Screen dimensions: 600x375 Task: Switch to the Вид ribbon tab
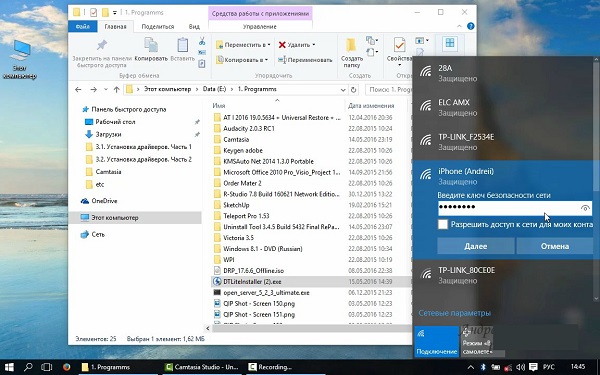click(x=194, y=26)
